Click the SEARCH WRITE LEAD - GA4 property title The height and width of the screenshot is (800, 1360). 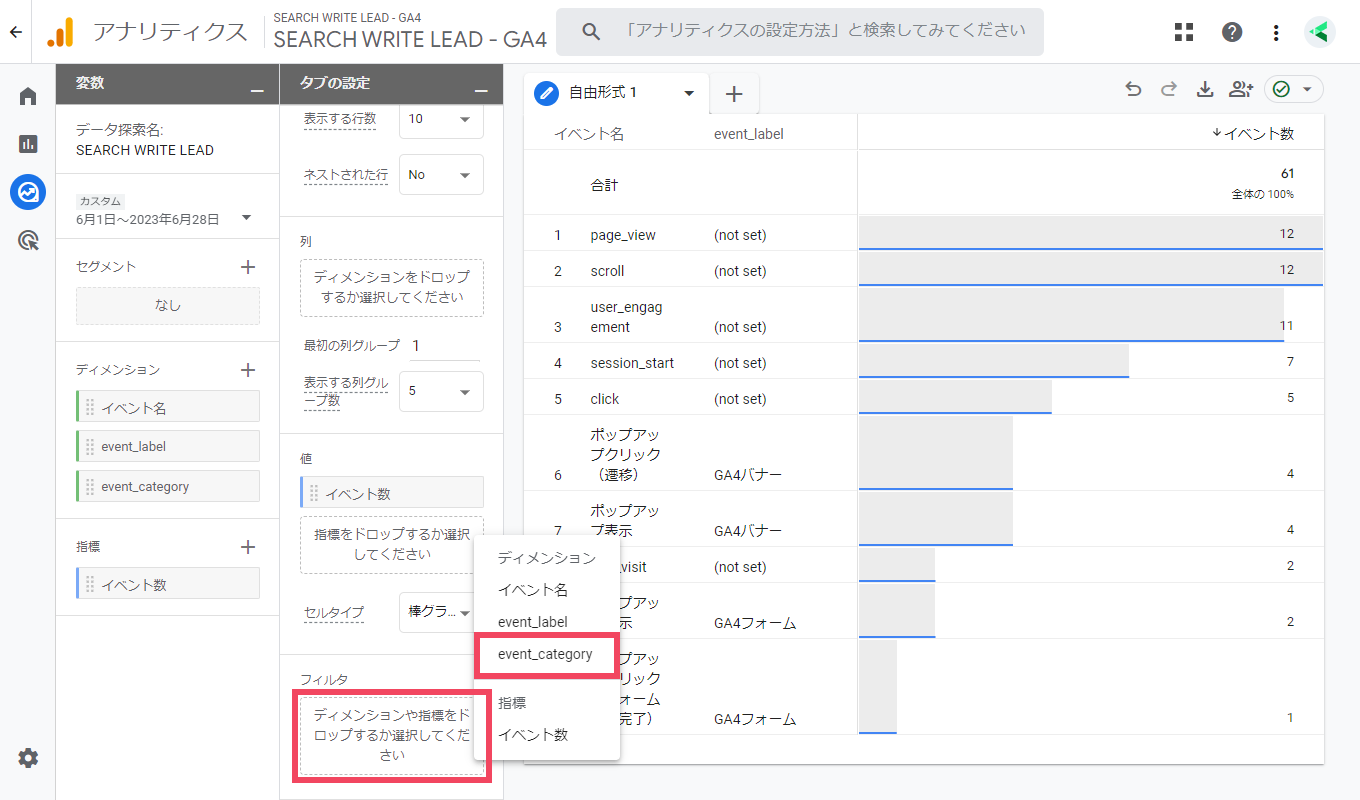tap(410, 39)
